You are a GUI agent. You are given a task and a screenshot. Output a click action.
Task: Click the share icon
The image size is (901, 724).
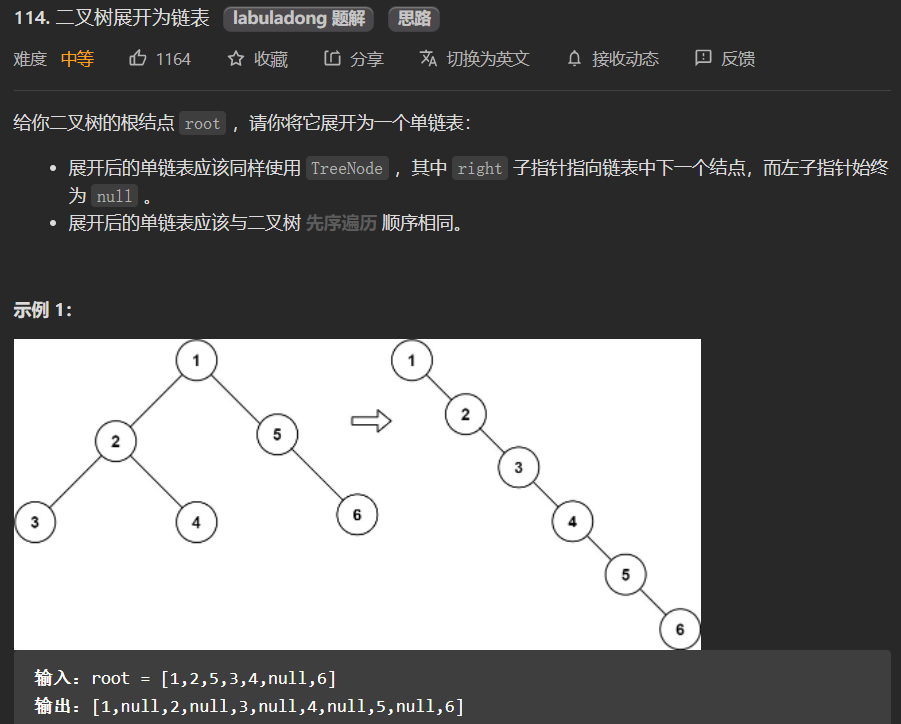[332, 58]
